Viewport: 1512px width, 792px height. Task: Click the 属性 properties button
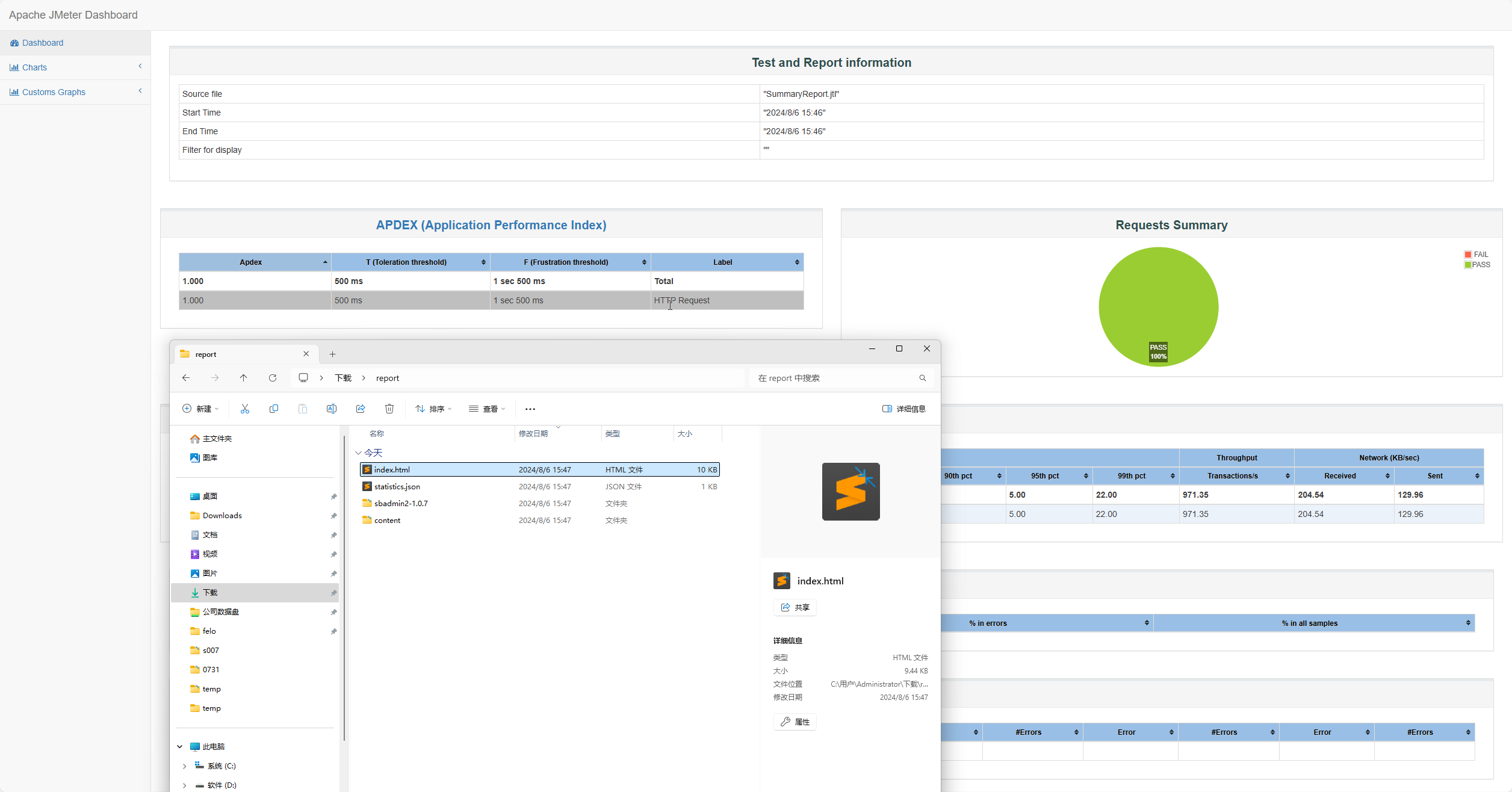[x=795, y=722]
